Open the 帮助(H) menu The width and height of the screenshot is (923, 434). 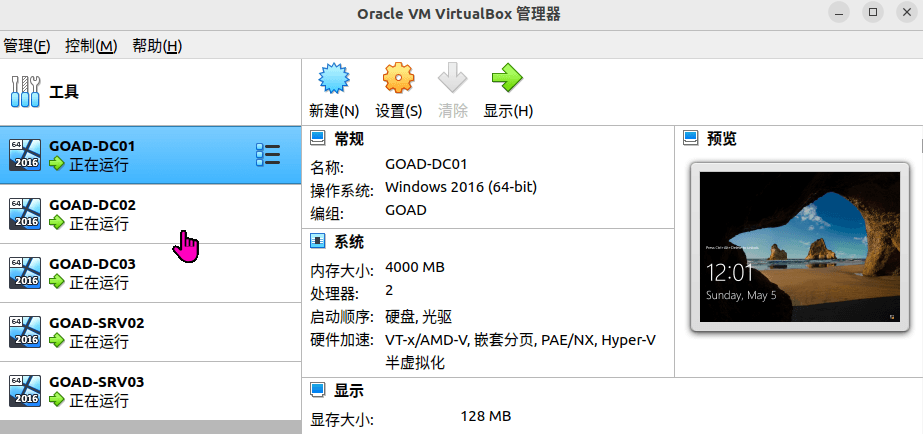click(157, 46)
